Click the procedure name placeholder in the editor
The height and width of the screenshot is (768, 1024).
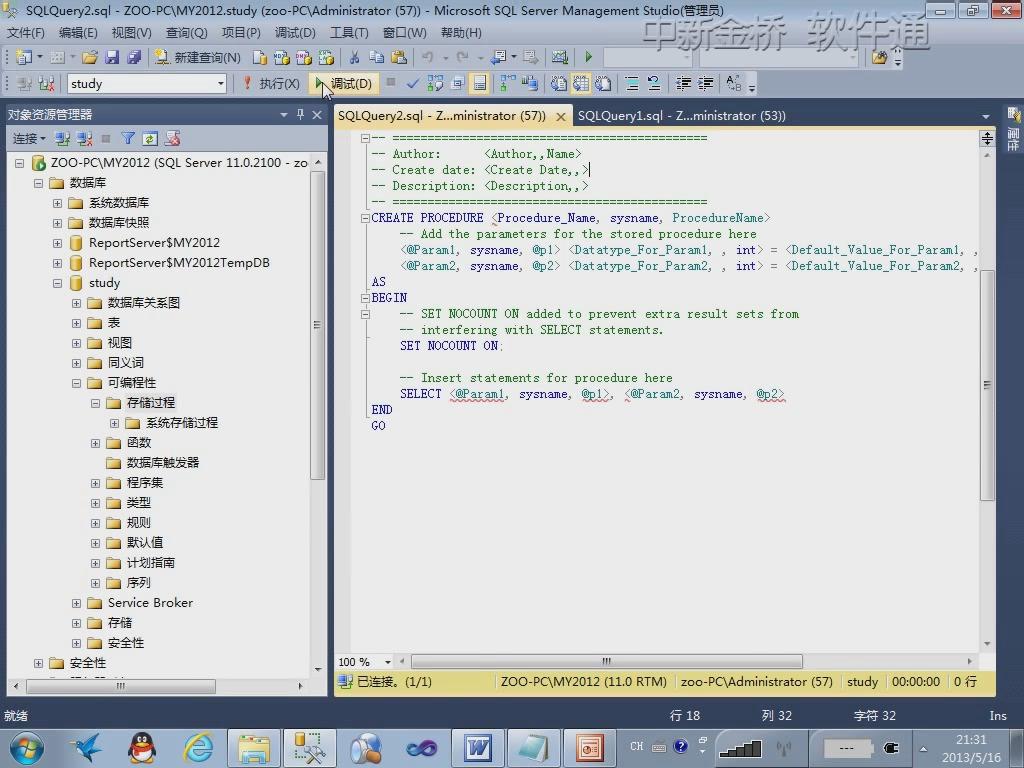[x=631, y=218]
